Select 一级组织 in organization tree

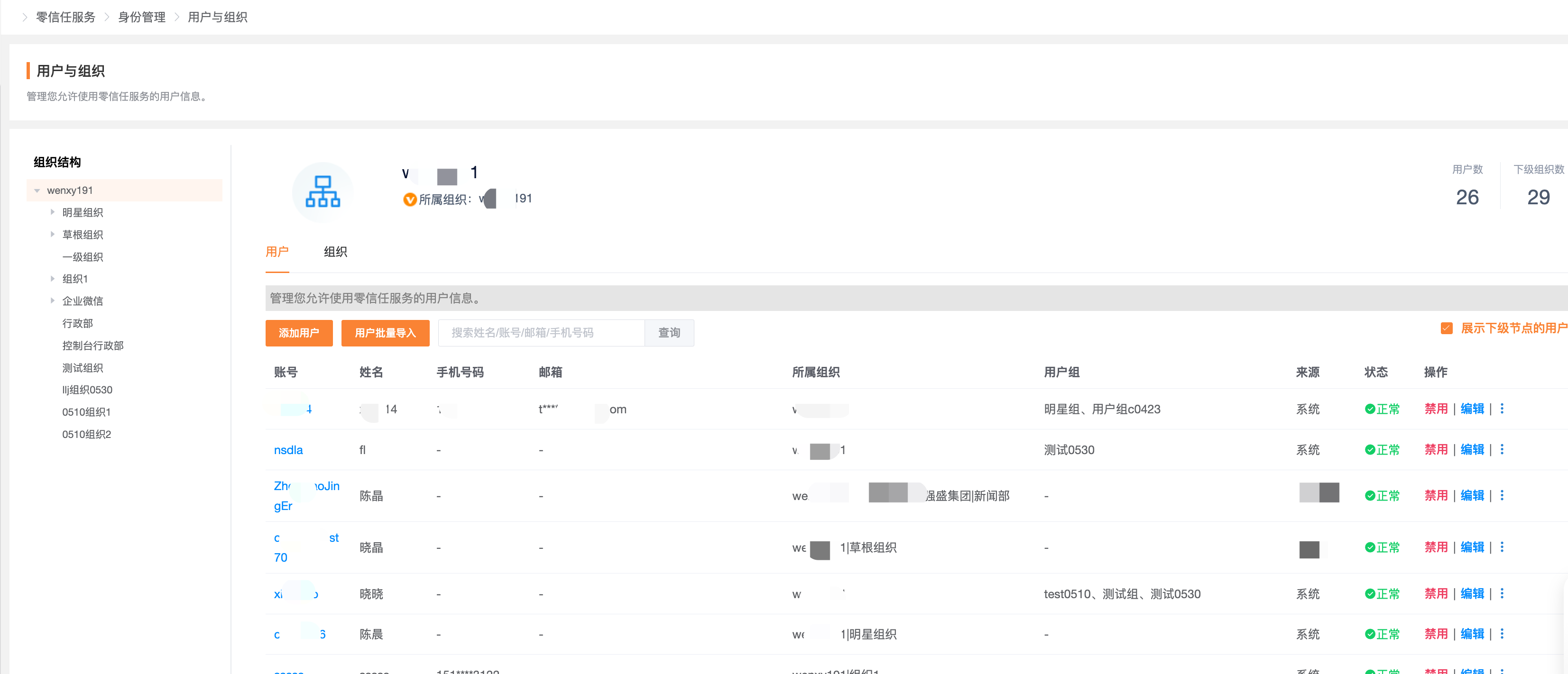coord(83,257)
